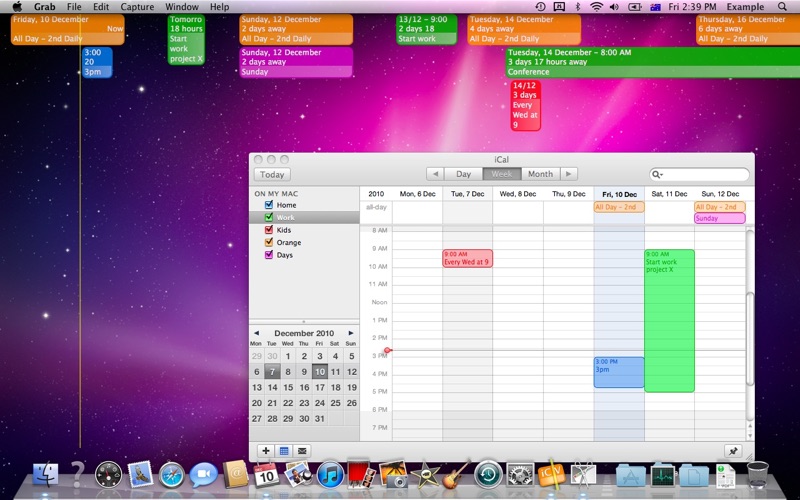Open Photo Booth from the Dock
The image size is (800, 500).
pyautogui.click(x=361, y=473)
